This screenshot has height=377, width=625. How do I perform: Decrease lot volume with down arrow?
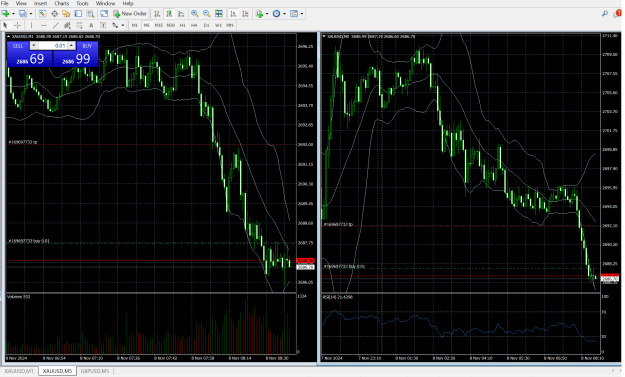[x=33, y=46]
